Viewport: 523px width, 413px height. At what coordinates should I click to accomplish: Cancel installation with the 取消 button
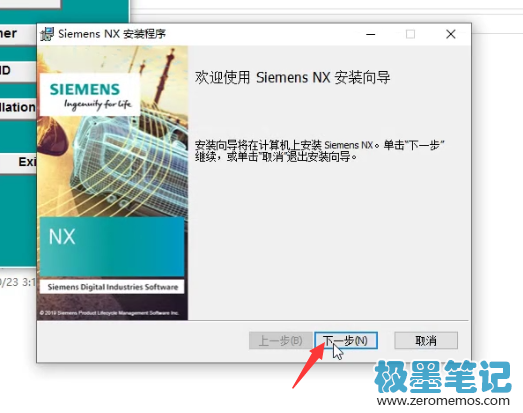pyautogui.click(x=426, y=341)
